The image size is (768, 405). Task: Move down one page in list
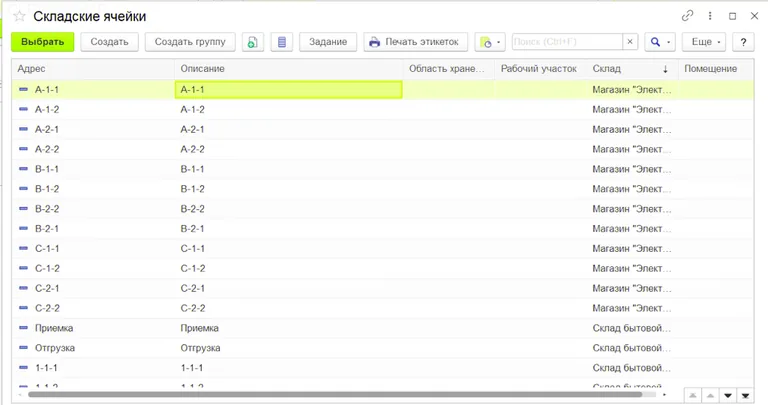tap(728, 396)
